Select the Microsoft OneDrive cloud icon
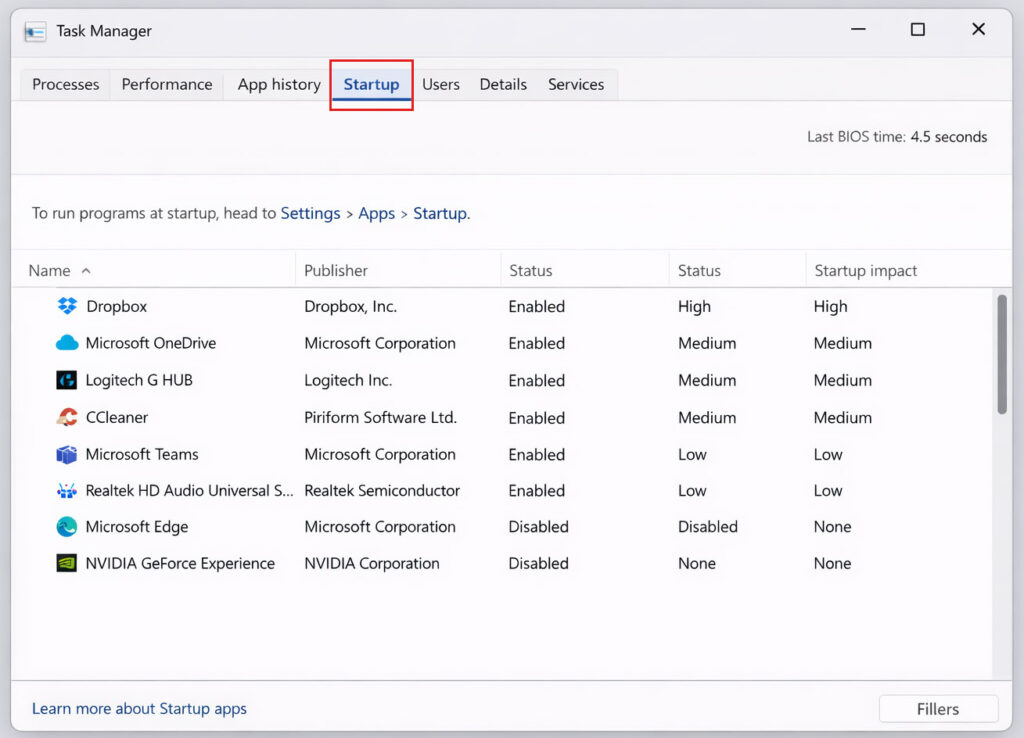1024x738 pixels. click(67, 343)
